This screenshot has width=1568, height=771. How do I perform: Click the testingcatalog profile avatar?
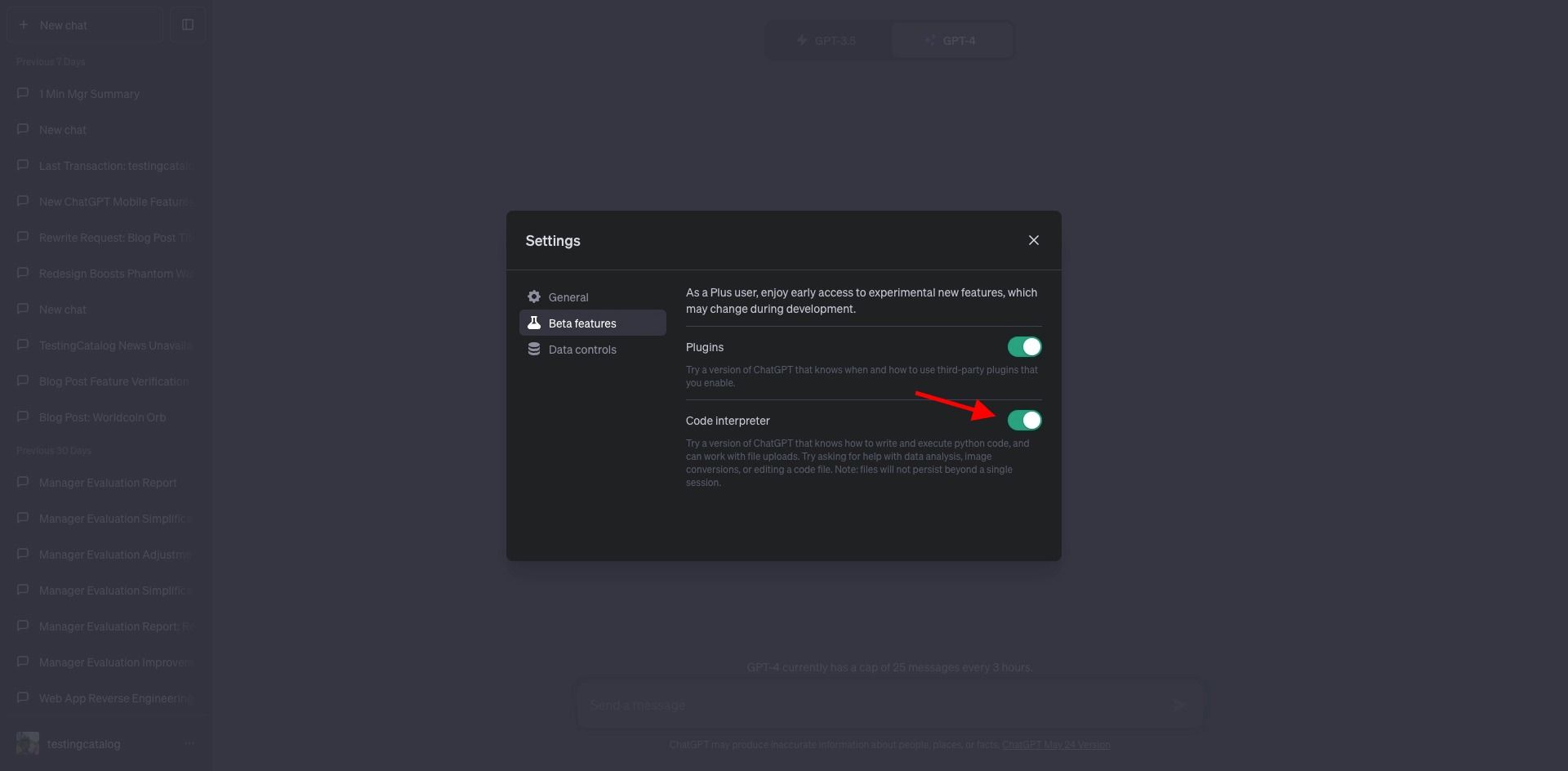[28, 743]
